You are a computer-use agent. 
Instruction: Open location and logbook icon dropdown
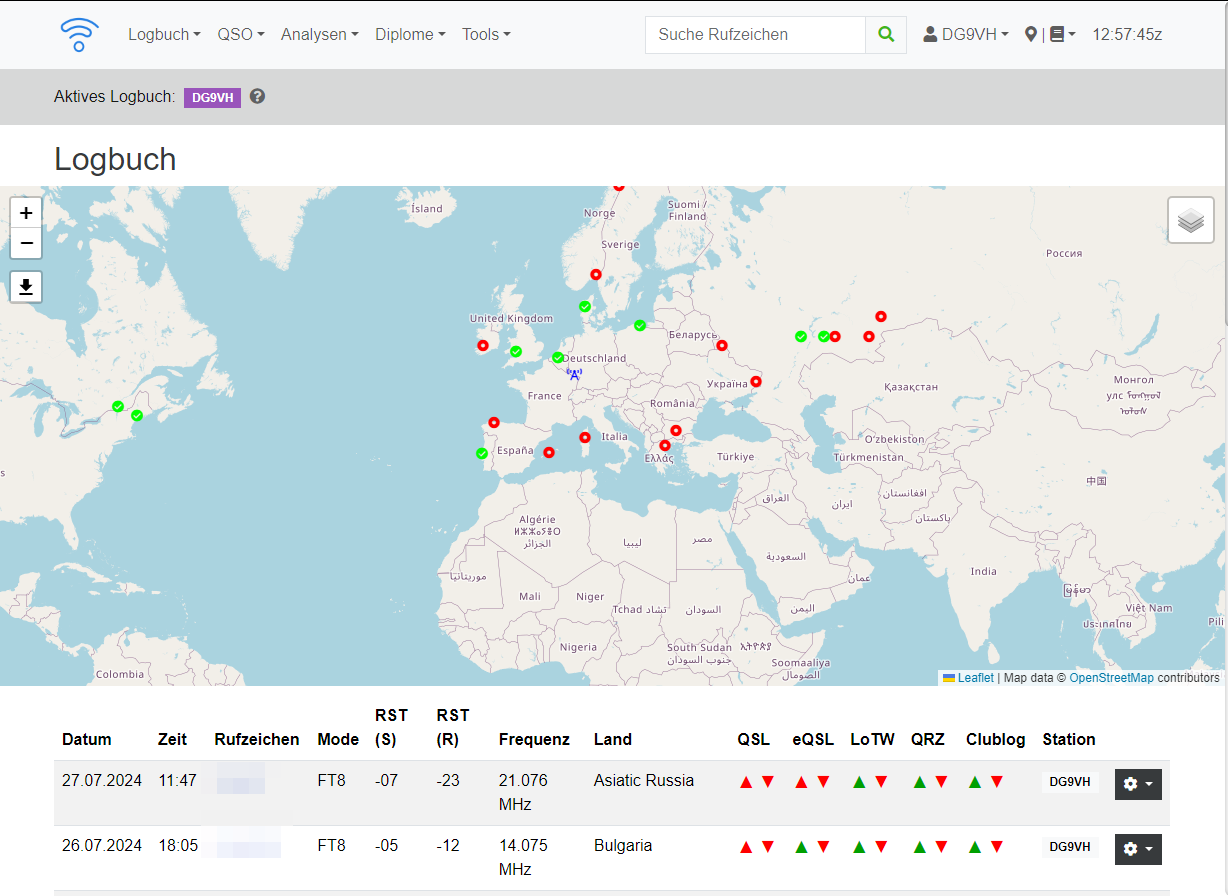(x=1050, y=34)
